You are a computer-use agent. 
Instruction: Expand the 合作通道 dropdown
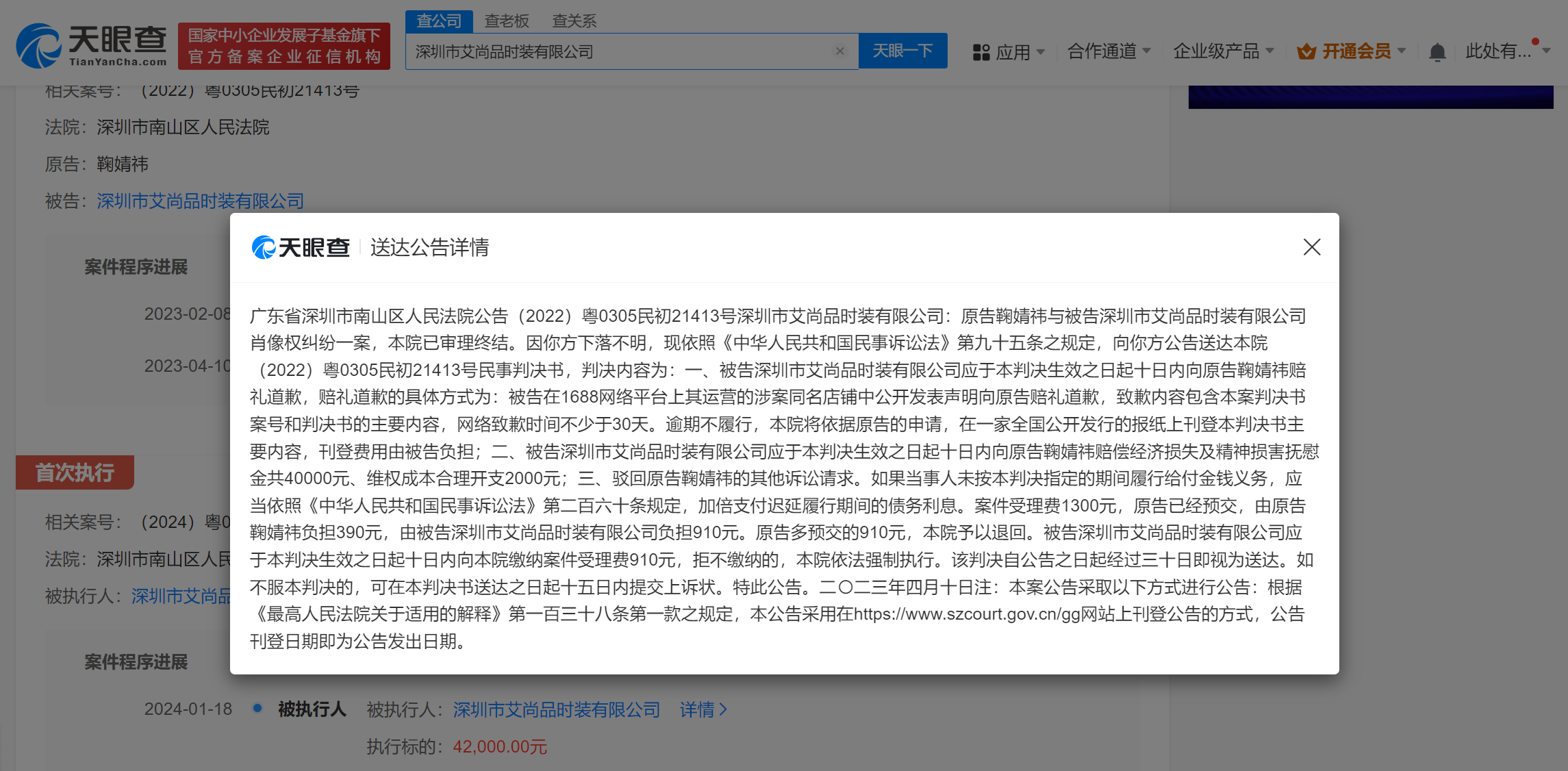point(1108,51)
